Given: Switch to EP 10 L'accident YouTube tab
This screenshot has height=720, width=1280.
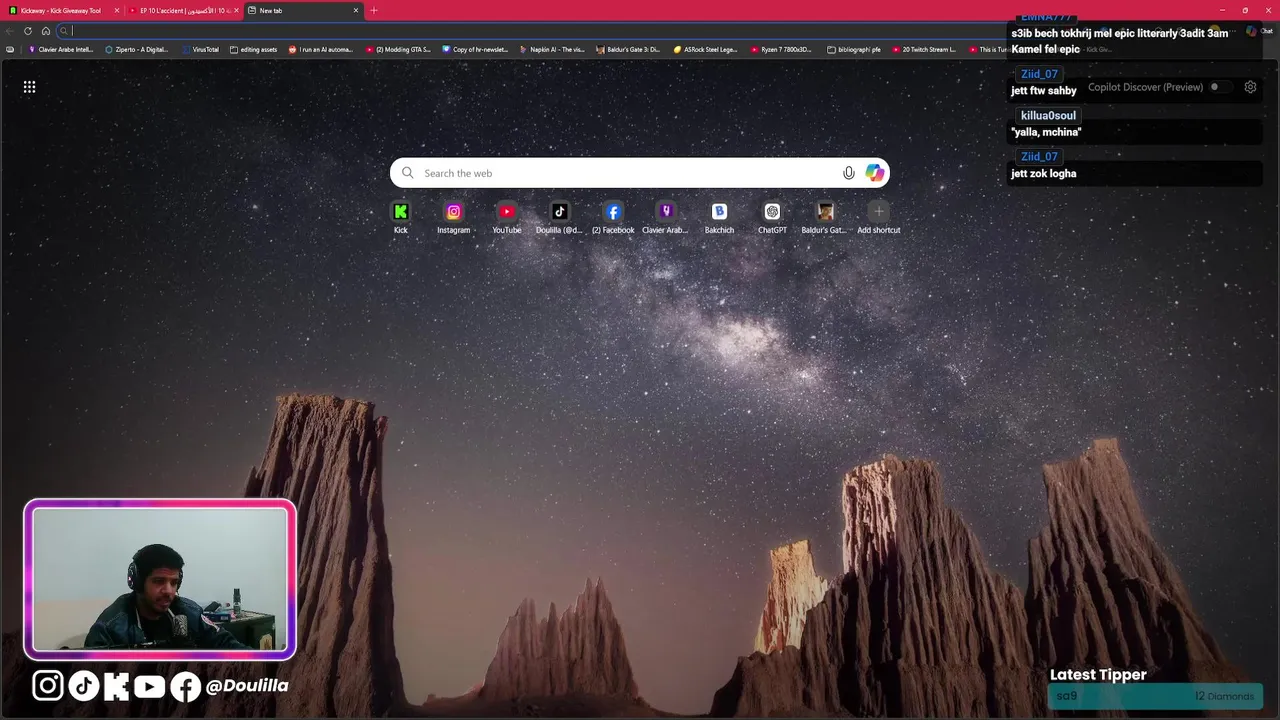Looking at the screenshot, I should (182, 10).
